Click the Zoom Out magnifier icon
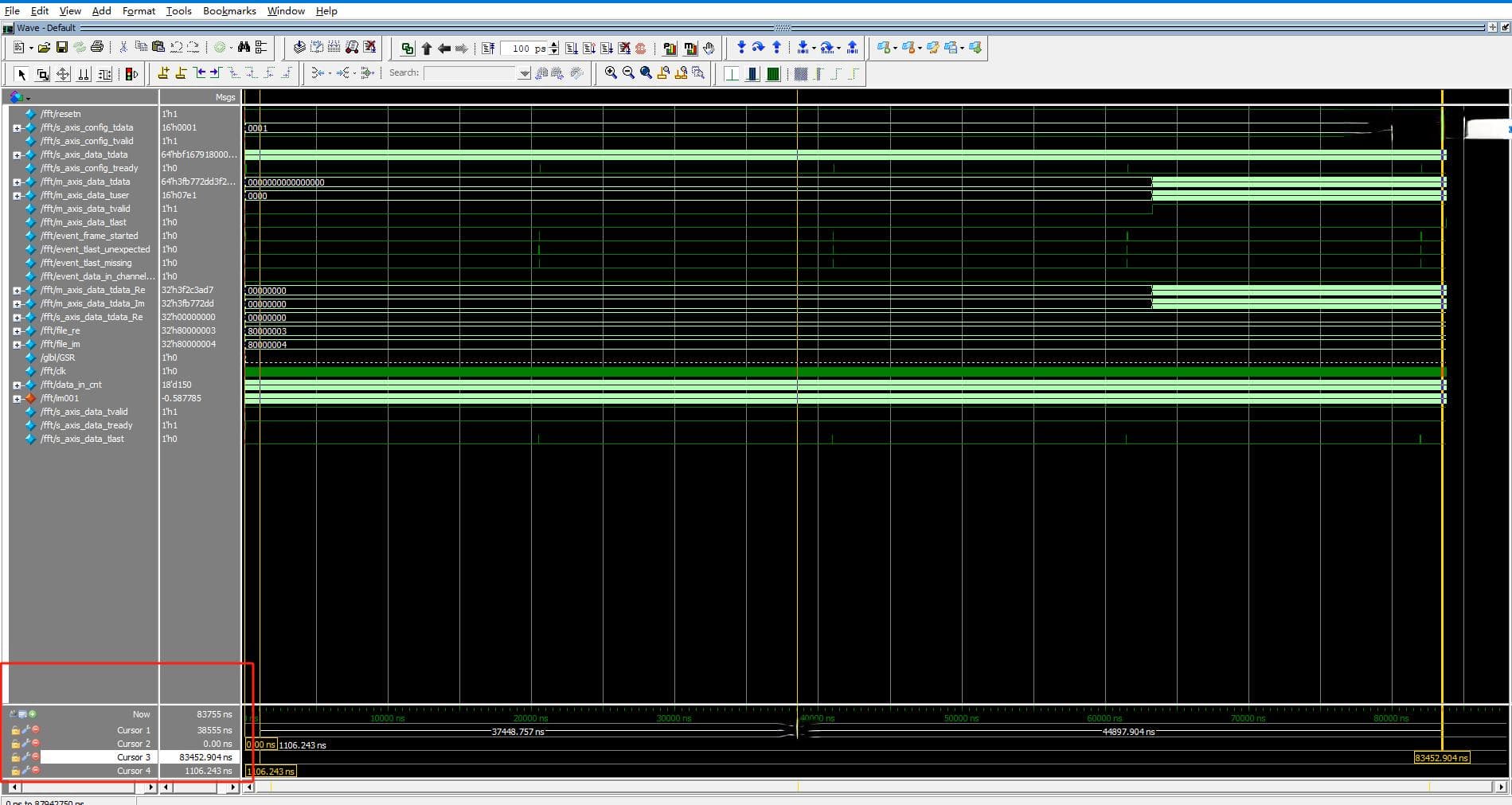 coord(628,73)
